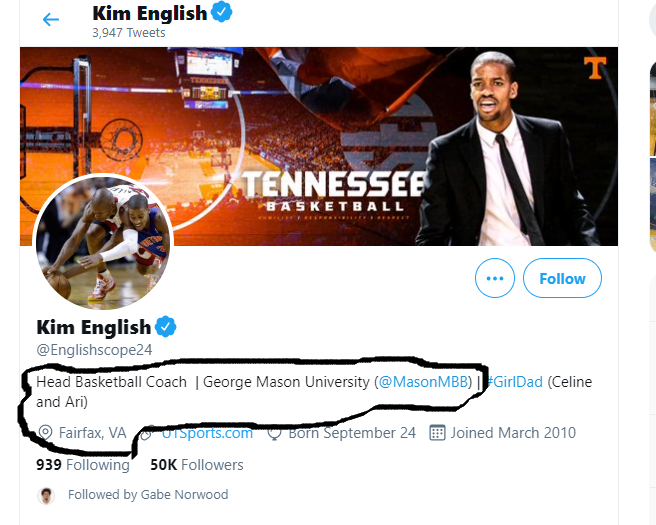Click the @Englishscope24 handle
Image resolution: width=656 pixels, height=525 pixels.
tap(94, 351)
